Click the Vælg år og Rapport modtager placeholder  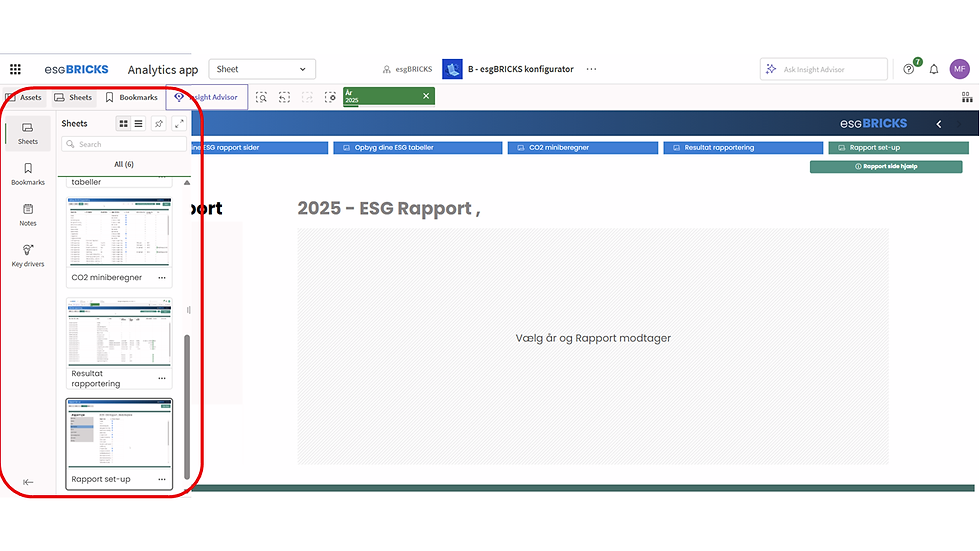tap(592, 338)
